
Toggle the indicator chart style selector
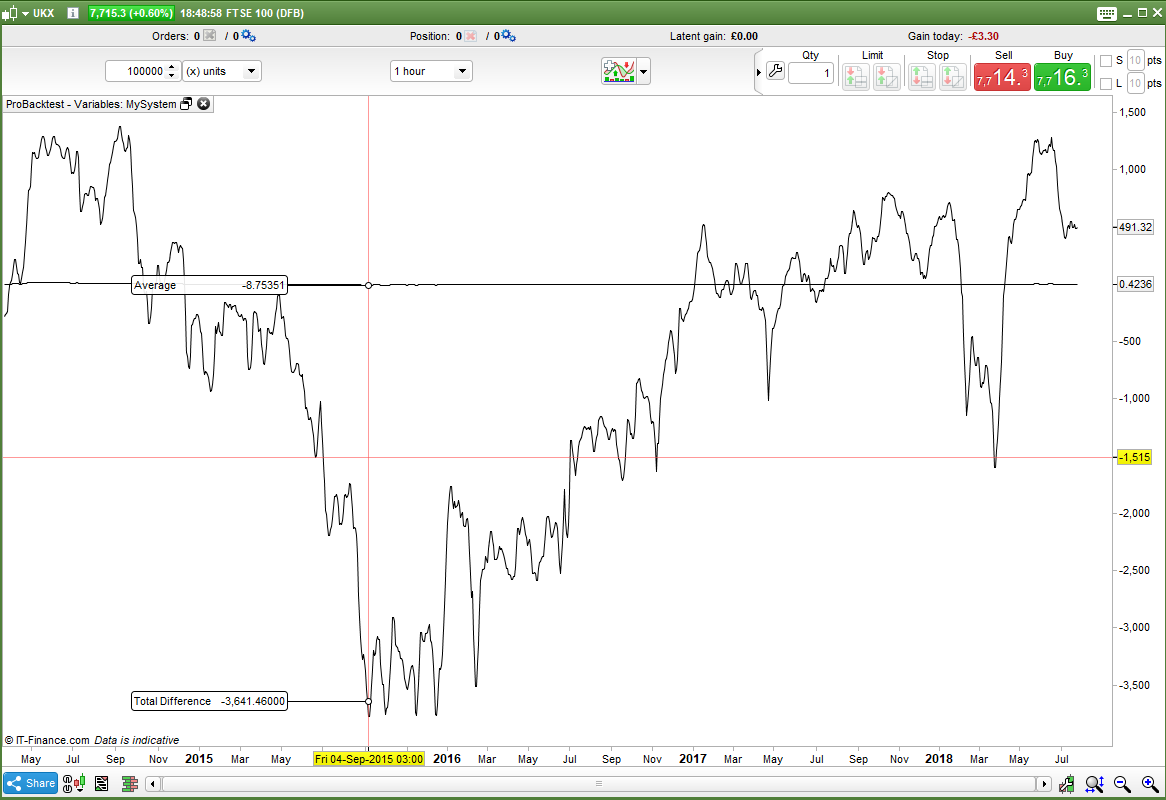pyautogui.click(x=643, y=72)
